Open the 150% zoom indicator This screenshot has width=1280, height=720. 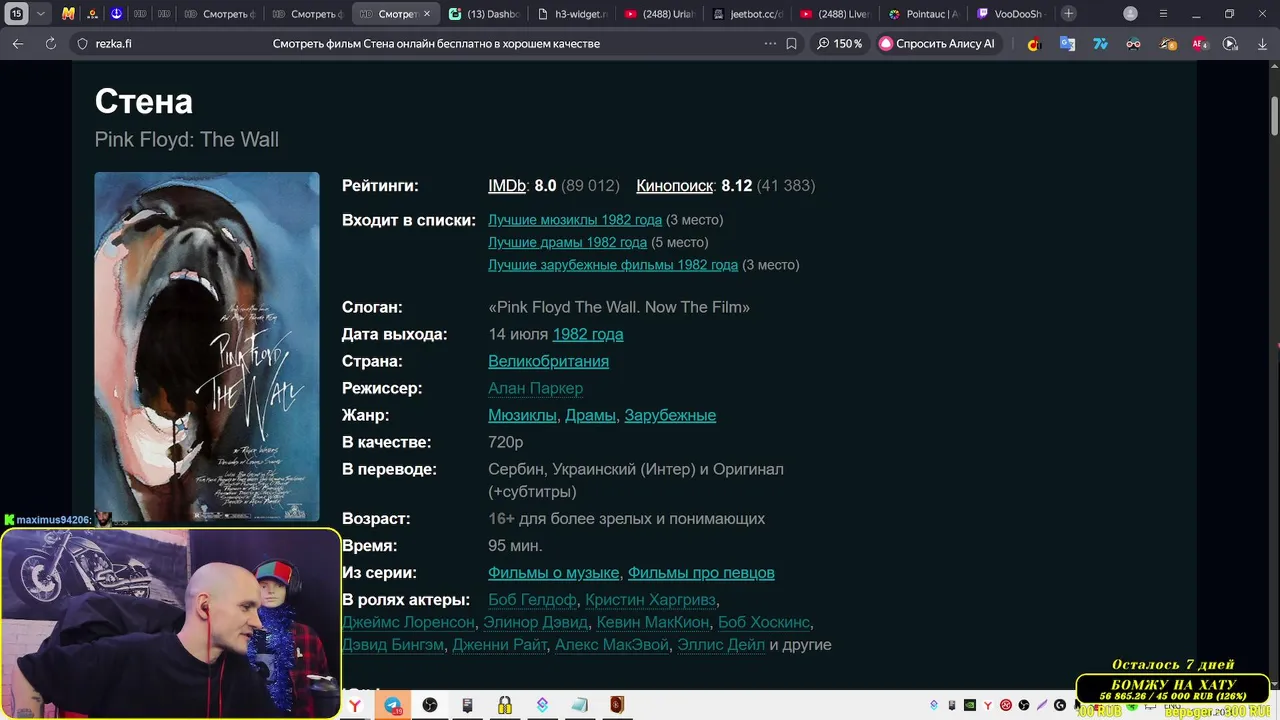(x=839, y=44)
